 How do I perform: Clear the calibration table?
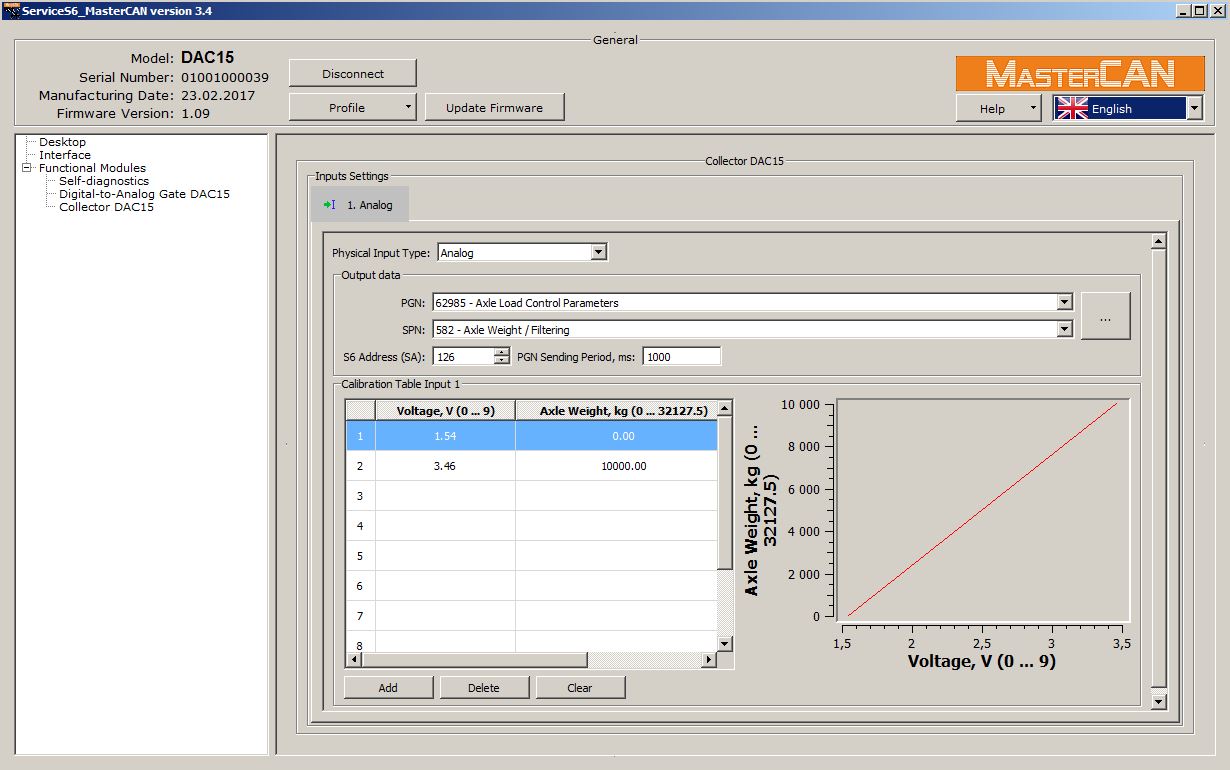(580, 688)
